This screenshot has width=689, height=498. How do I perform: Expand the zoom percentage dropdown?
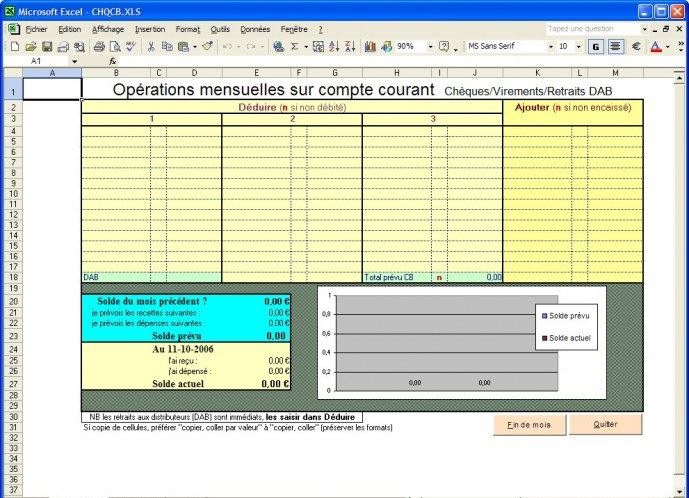(x=430, y=46)
